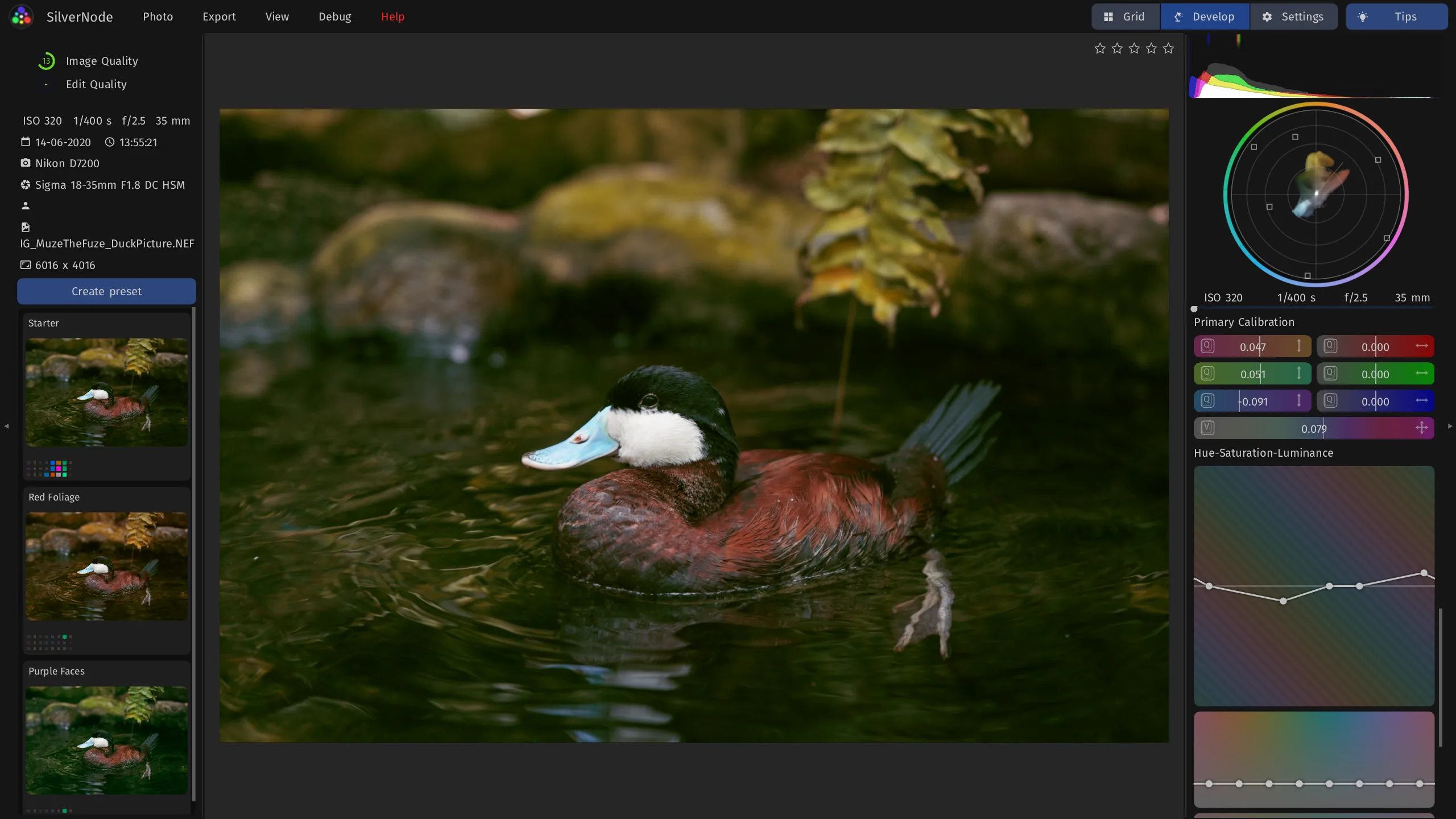The image size is (1456, 819).
Task: Rate the photo five stars
Action: [1168, 48]
